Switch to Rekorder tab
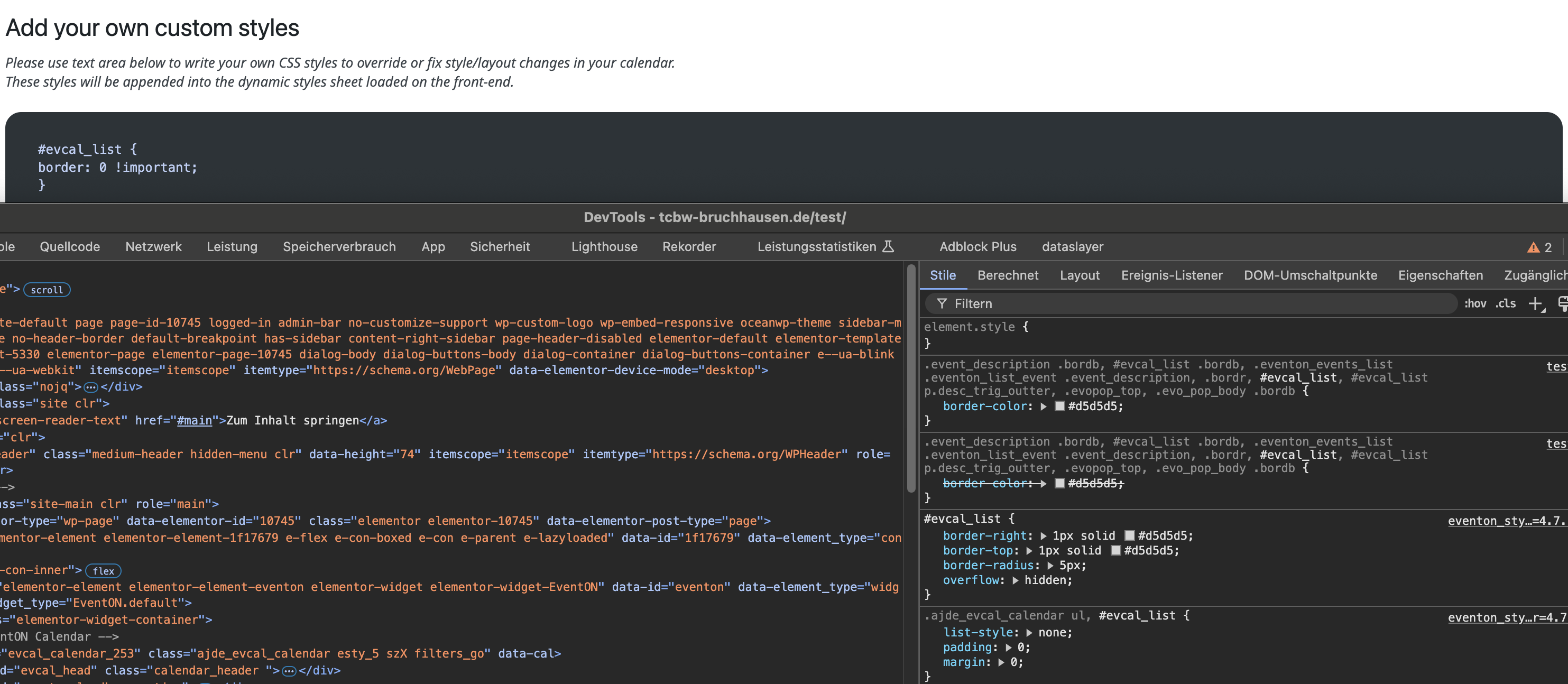This screenshot has height=684, width=1568. [689, 246]
